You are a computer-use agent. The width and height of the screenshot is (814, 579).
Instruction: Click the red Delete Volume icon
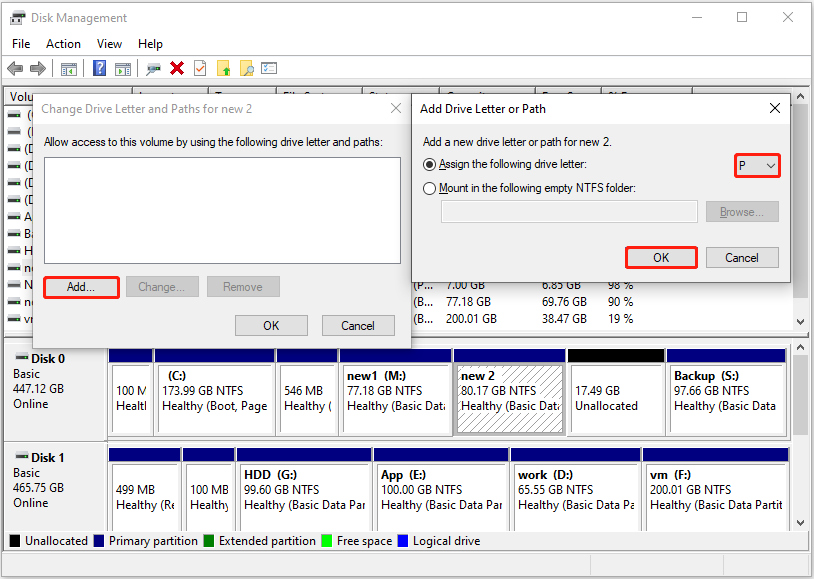tap(177, 68)
